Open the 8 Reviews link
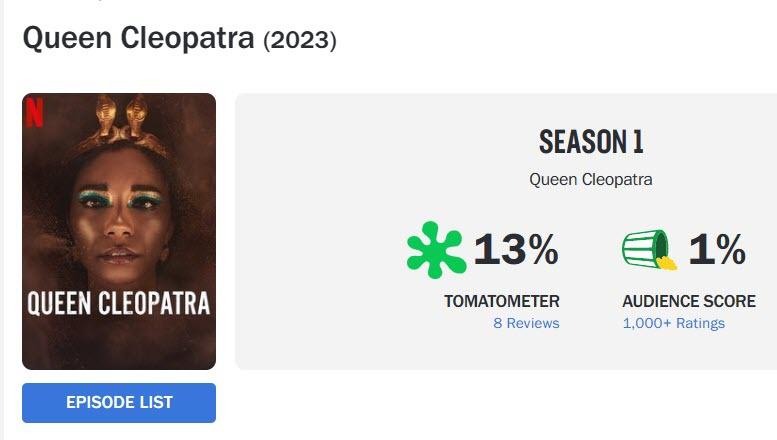777x440 pixels. coord(526,323)
